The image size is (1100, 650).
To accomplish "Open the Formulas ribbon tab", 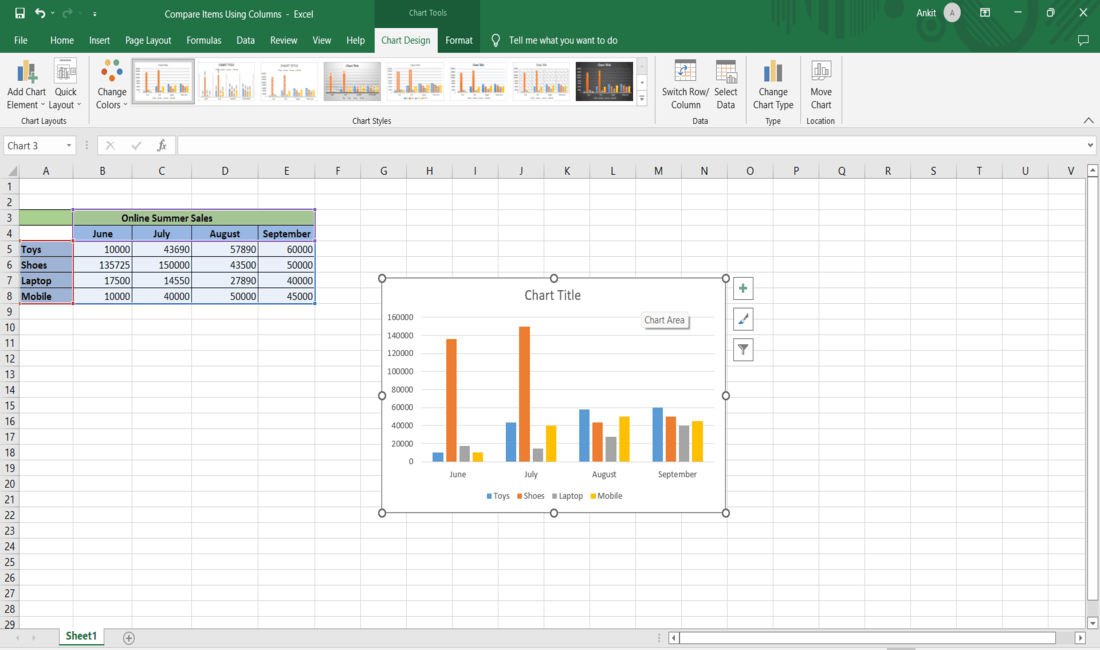I will (x=204, y=40).
